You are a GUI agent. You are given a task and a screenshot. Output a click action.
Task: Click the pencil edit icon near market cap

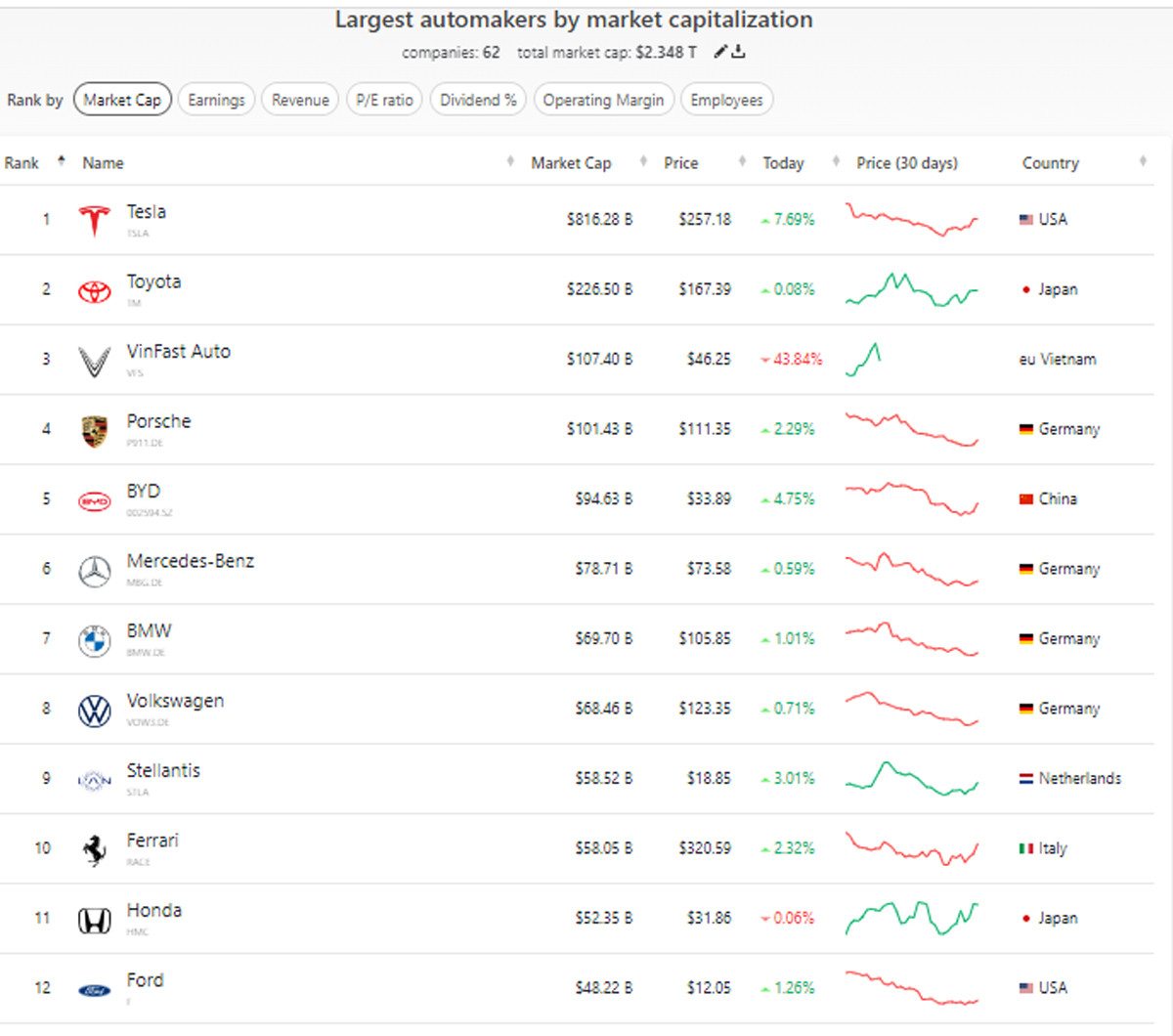[x=720, y=52]
